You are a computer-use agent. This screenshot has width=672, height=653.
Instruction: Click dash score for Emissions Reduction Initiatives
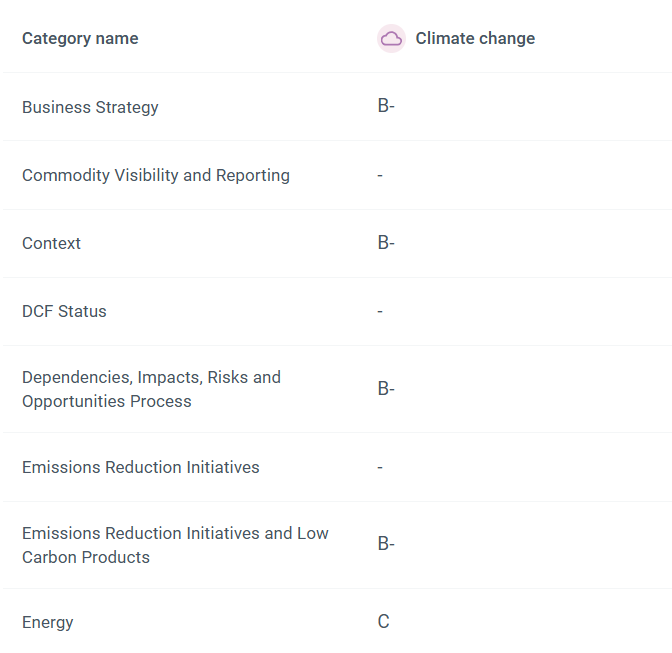[380, 467]
